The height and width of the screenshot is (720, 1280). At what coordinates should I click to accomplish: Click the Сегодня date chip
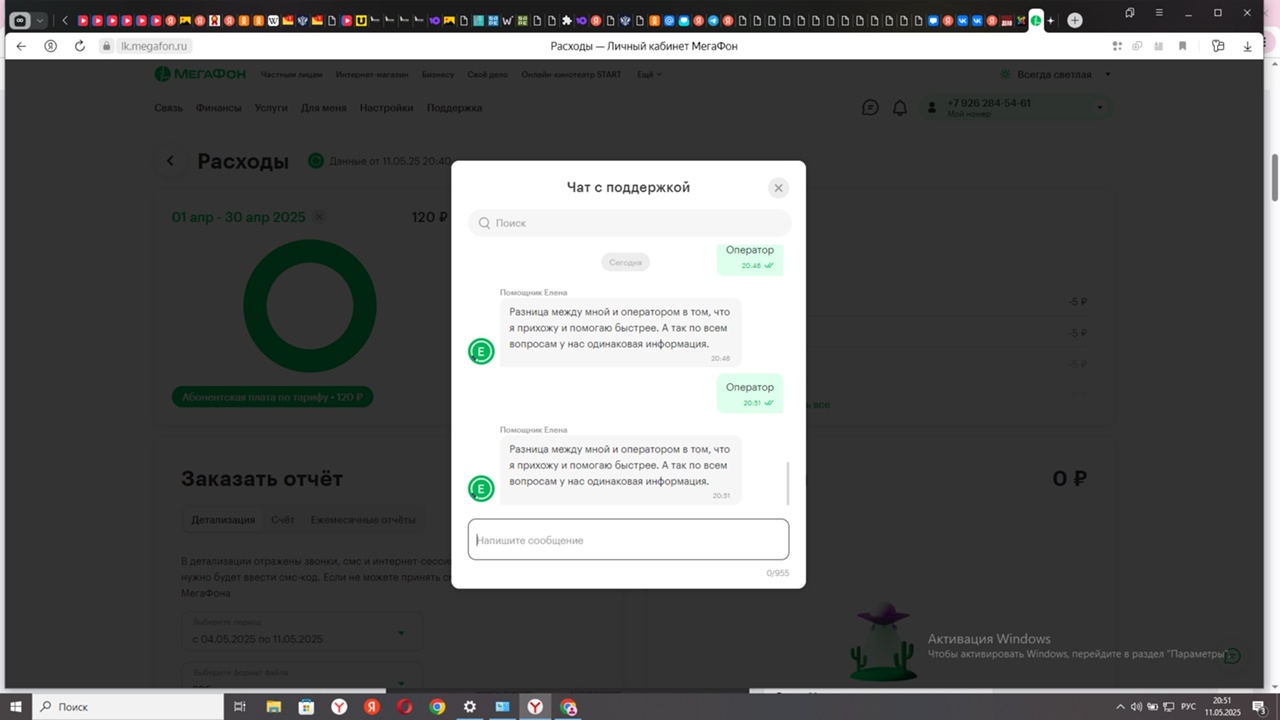click(626, 262)
